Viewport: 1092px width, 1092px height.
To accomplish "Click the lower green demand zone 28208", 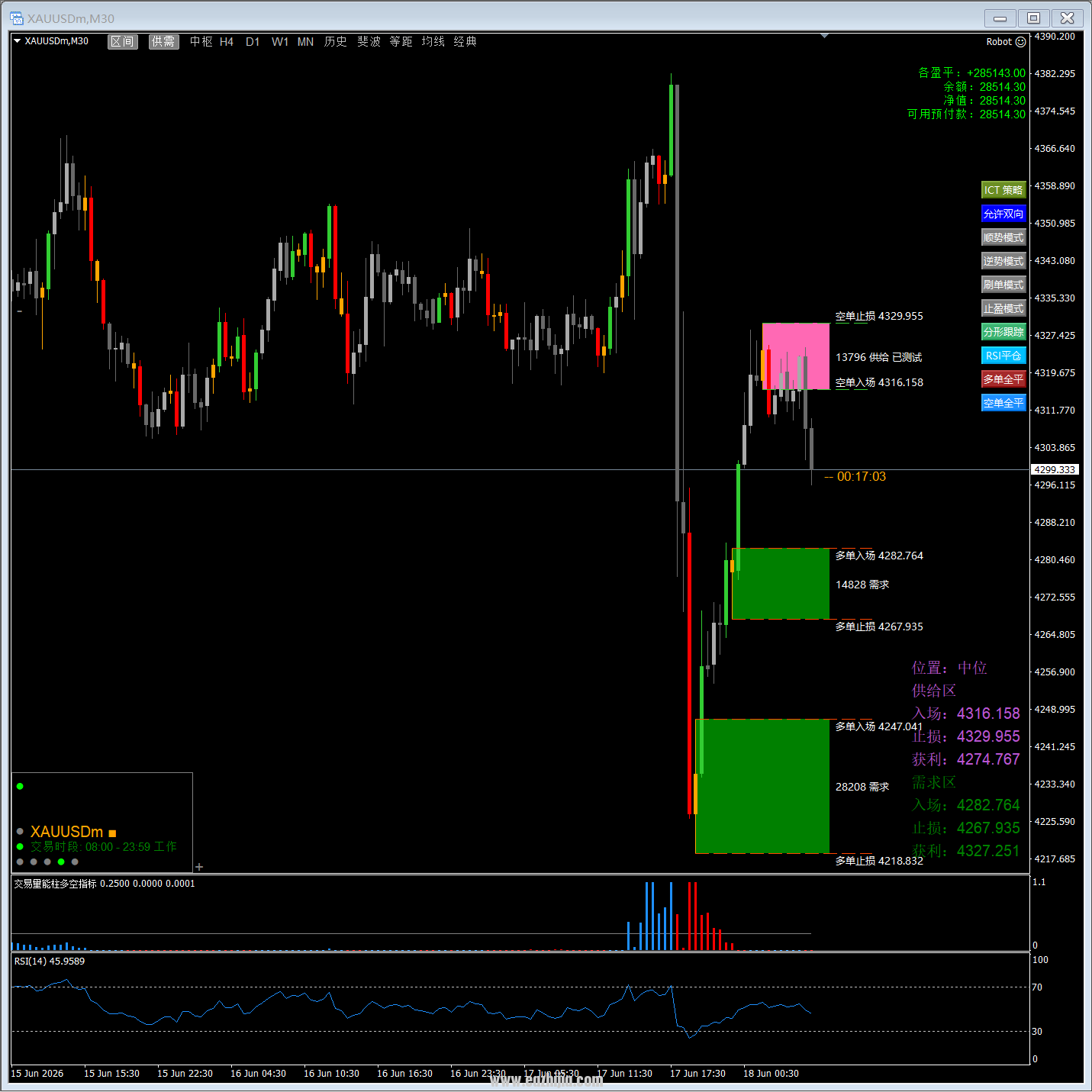I will tap(762, 786).
